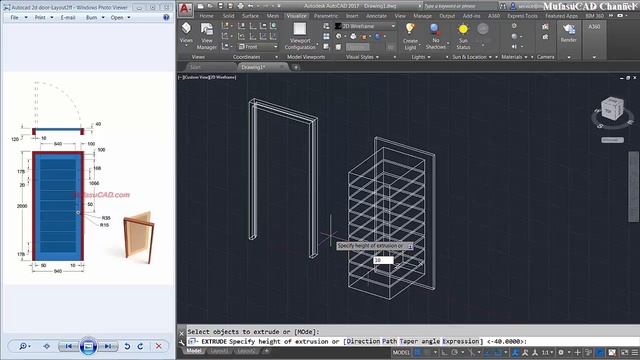Toggle the MODEL space button in status bar

[401, 352]
